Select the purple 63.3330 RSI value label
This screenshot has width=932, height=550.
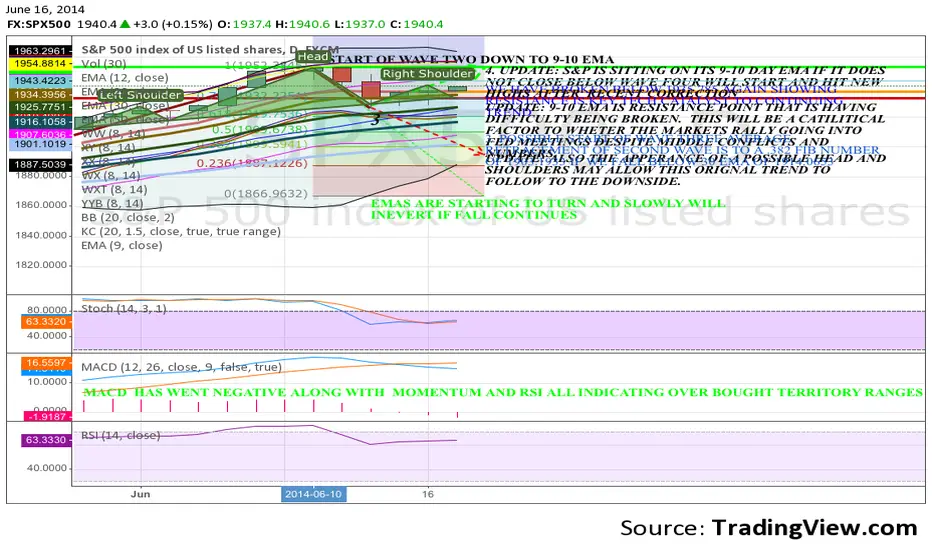coord(46,440)
